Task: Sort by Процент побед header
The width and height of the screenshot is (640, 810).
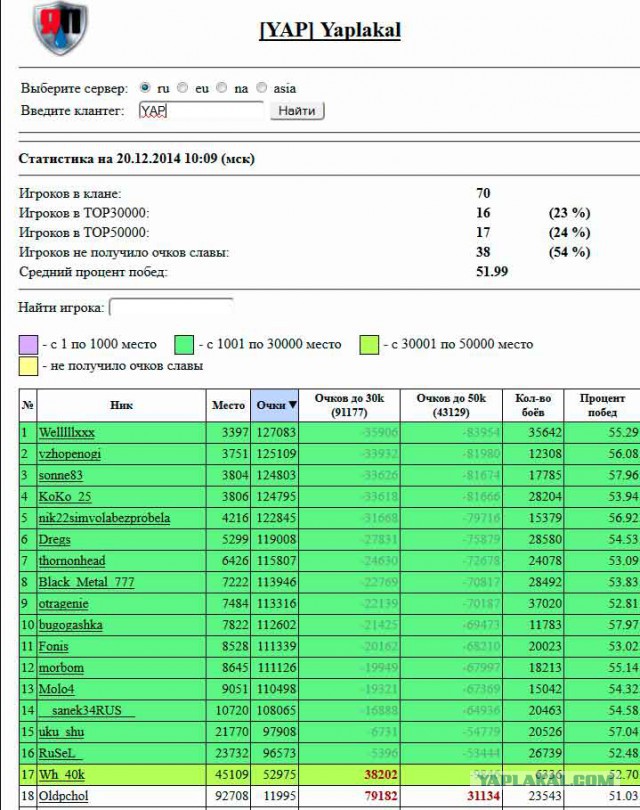Action: 602,405
